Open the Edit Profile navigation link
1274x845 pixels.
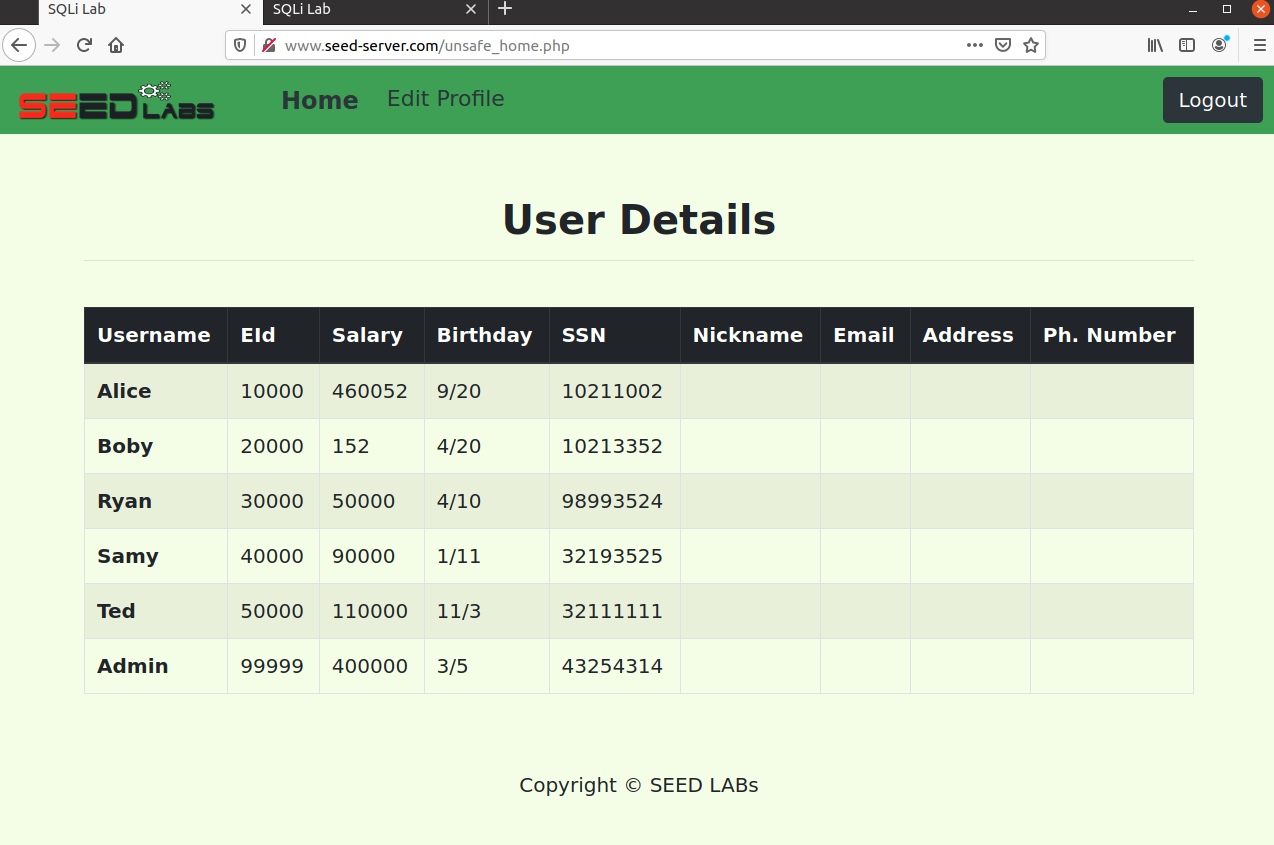[446, 98]
